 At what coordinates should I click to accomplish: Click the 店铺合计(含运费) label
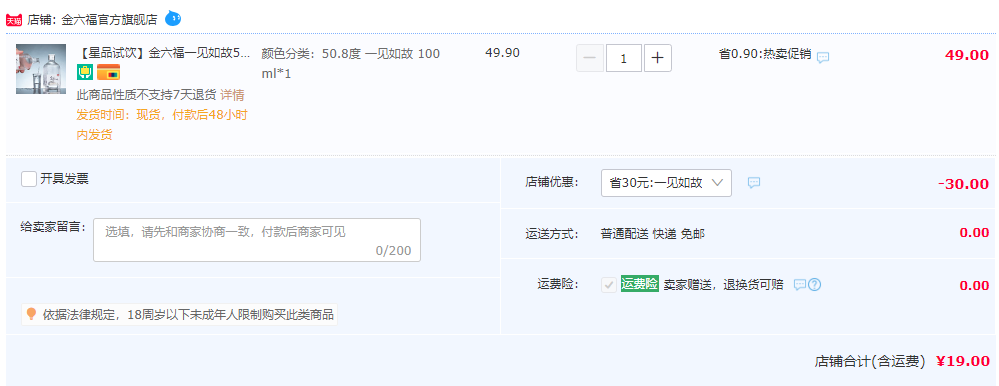click(x=870, y=362)
